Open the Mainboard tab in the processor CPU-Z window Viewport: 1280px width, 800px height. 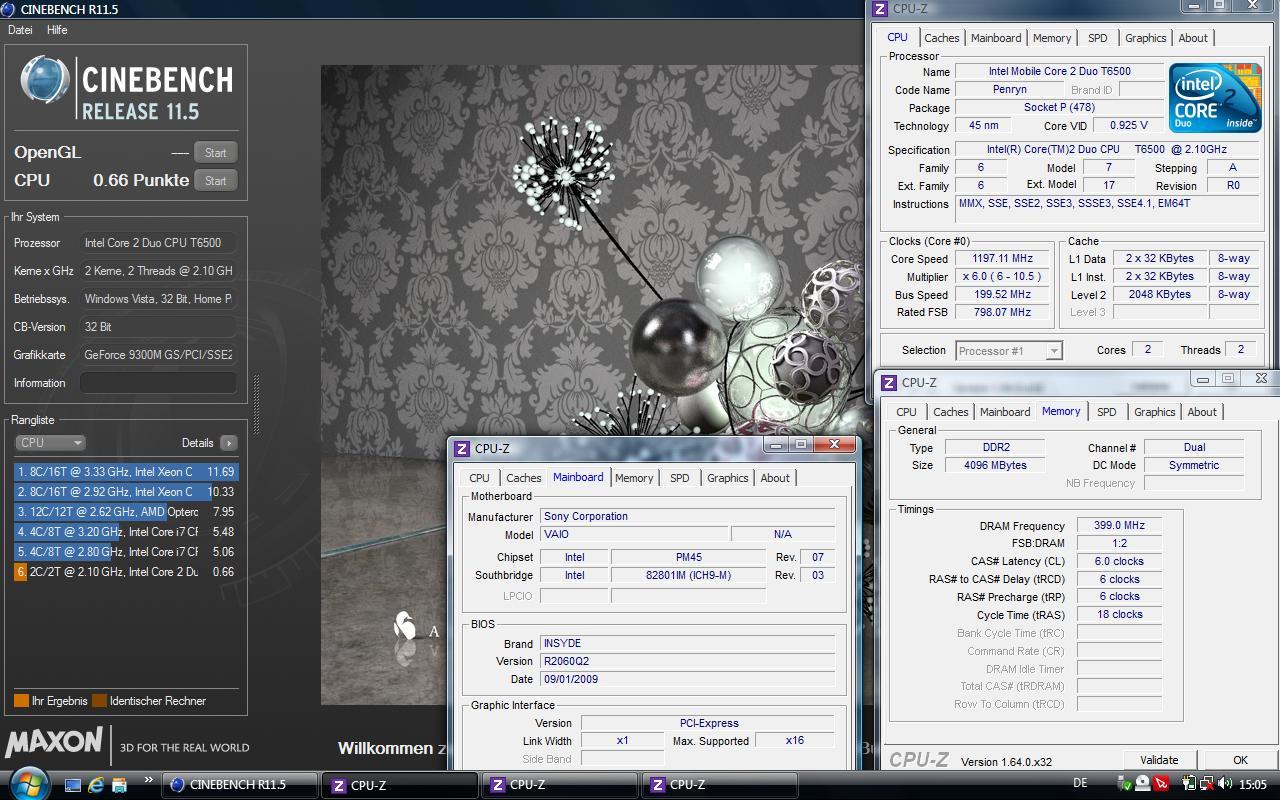coord(996,38)
